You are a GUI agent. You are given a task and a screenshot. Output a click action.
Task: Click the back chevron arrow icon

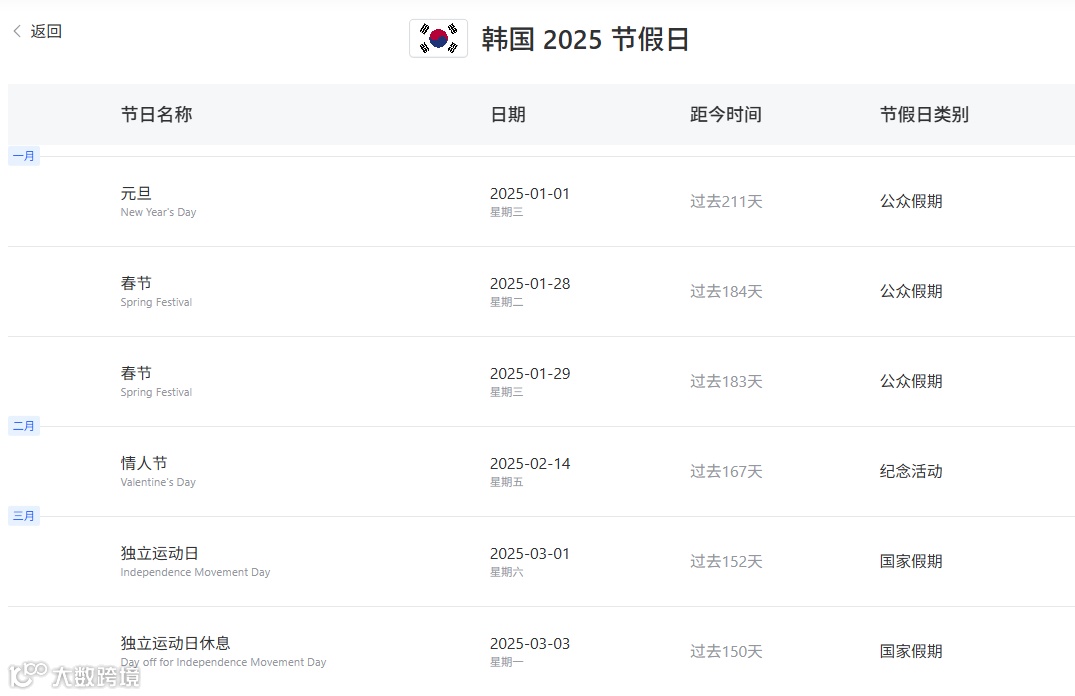pos(17,31)
